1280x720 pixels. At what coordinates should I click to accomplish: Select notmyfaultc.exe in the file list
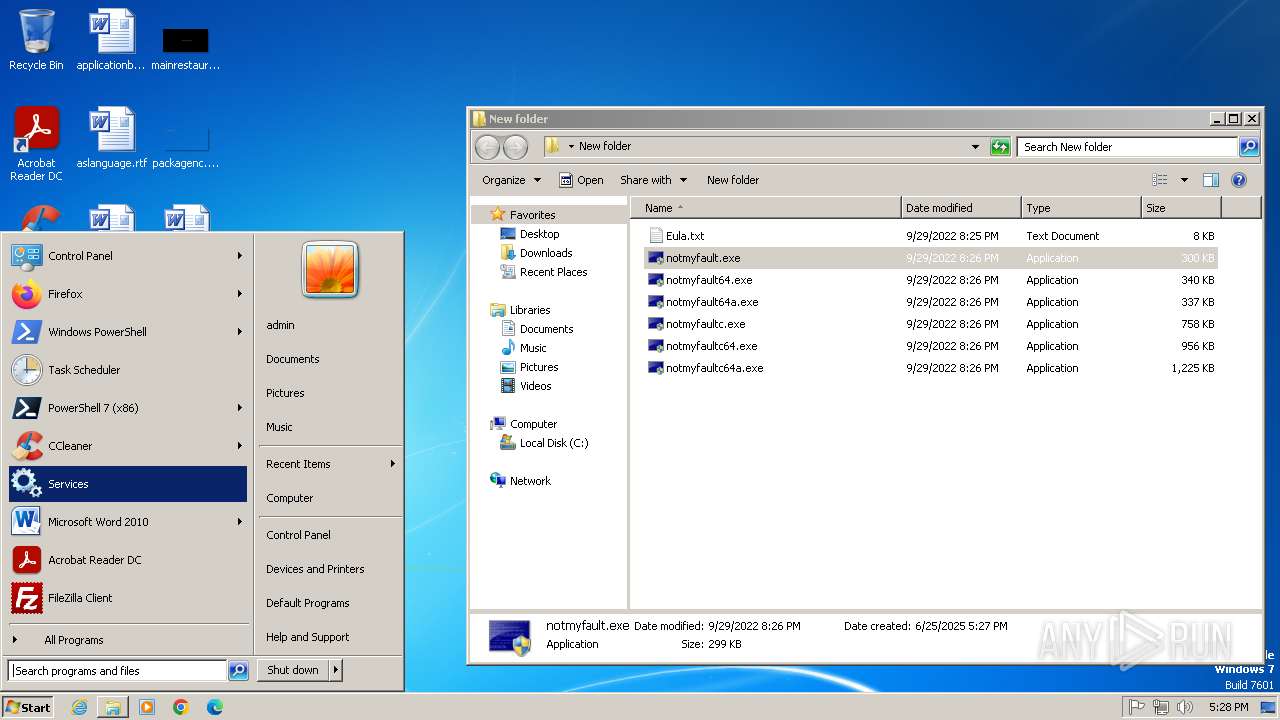click(705, 324)
